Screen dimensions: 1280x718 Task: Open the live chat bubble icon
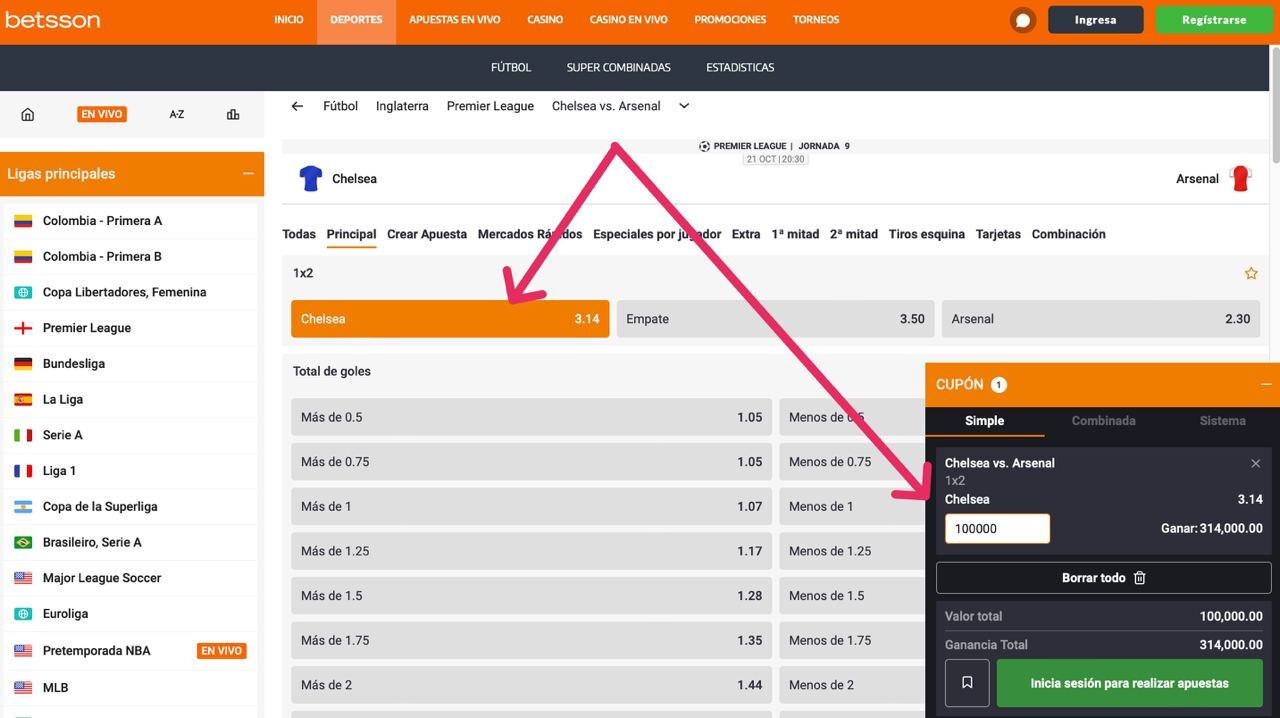(1022, 20)
